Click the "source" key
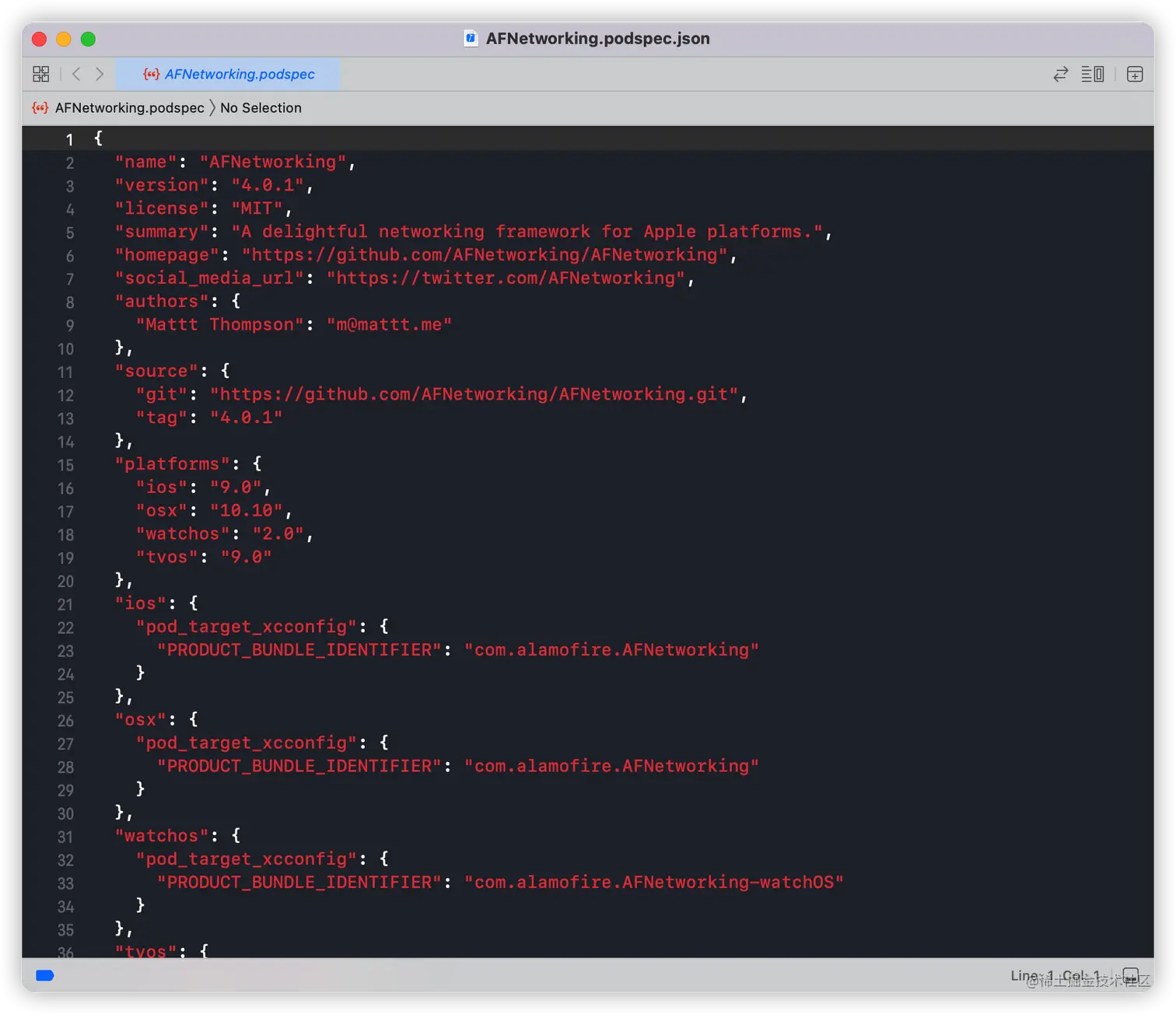The height and width of the screenshot is (1014, 1176). coord(156,371)
